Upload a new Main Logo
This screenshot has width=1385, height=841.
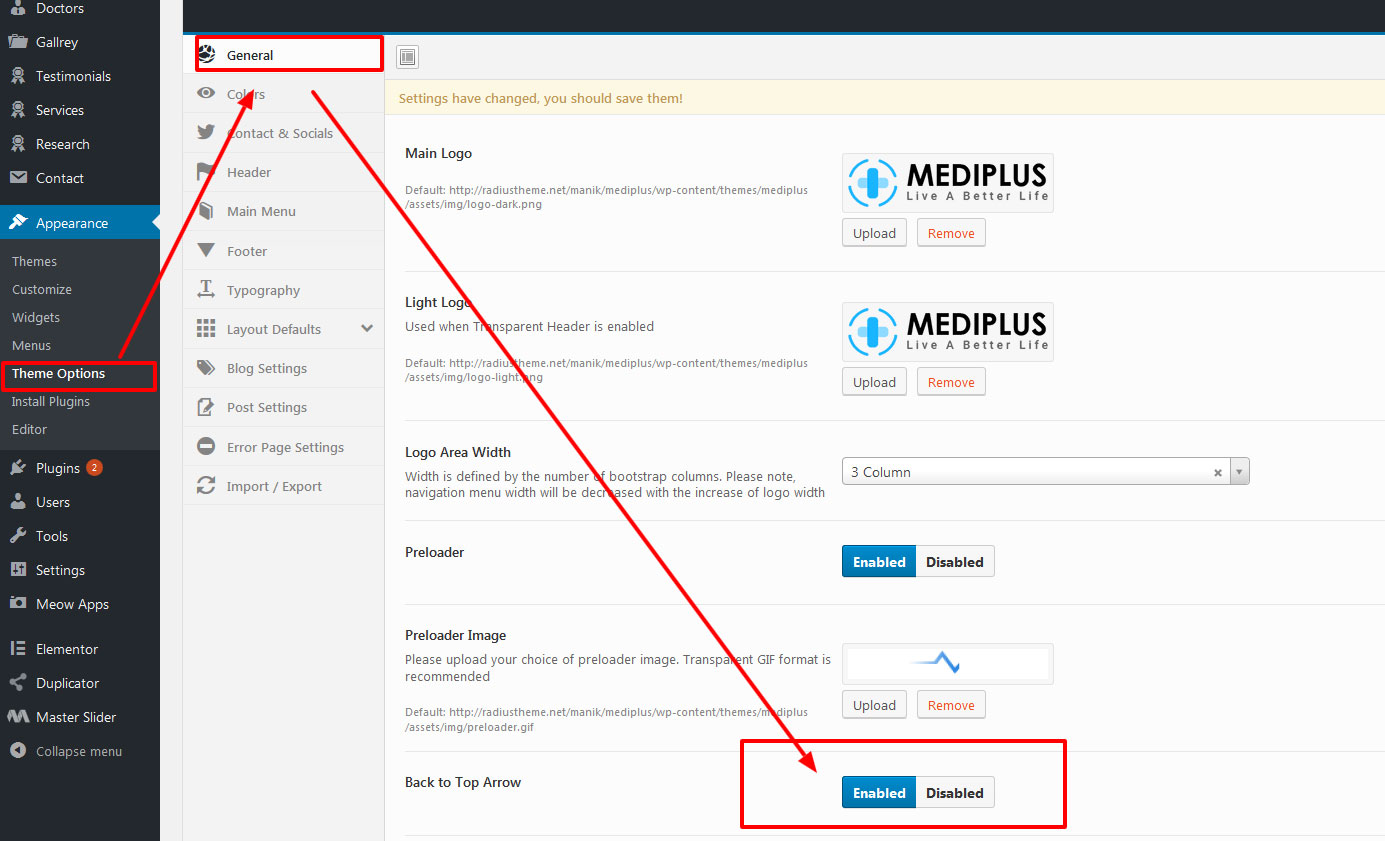point(874,233)
